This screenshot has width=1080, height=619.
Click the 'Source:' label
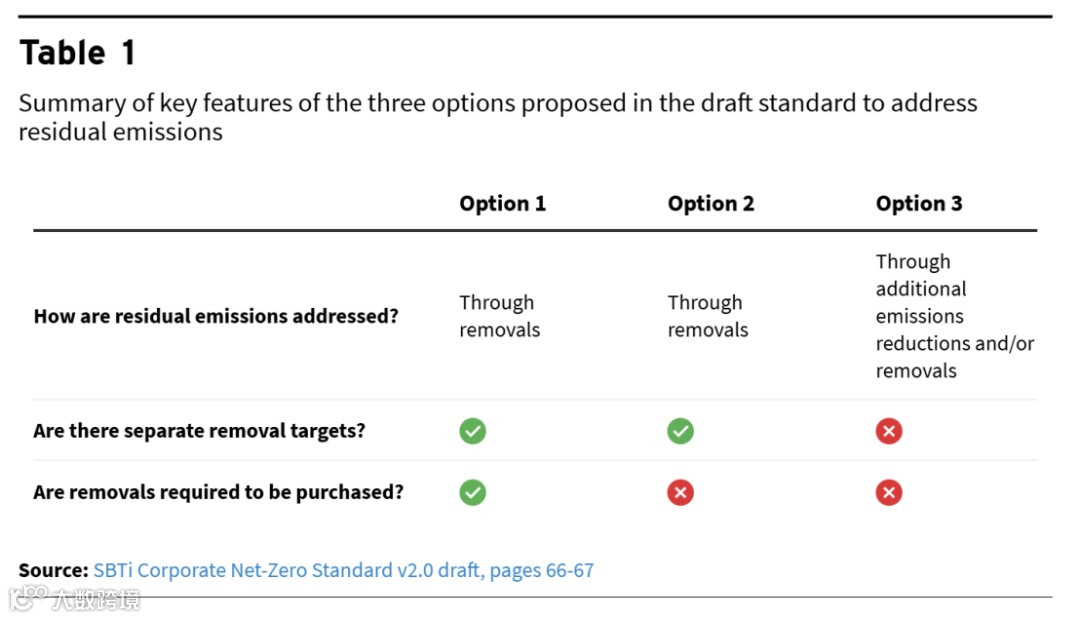[x=54, y=570]
